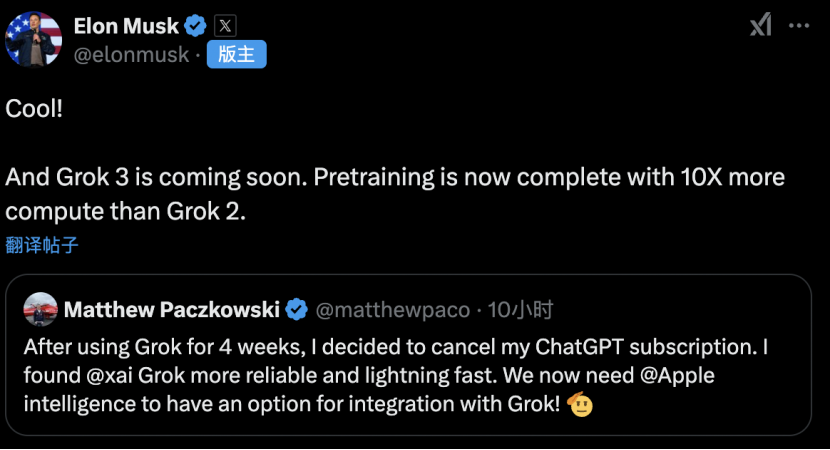Viewport: 830px width, 450px height.
Task: Click the word "Cool!" in the post
Action: pyautogui.click(x=34, y=109)
